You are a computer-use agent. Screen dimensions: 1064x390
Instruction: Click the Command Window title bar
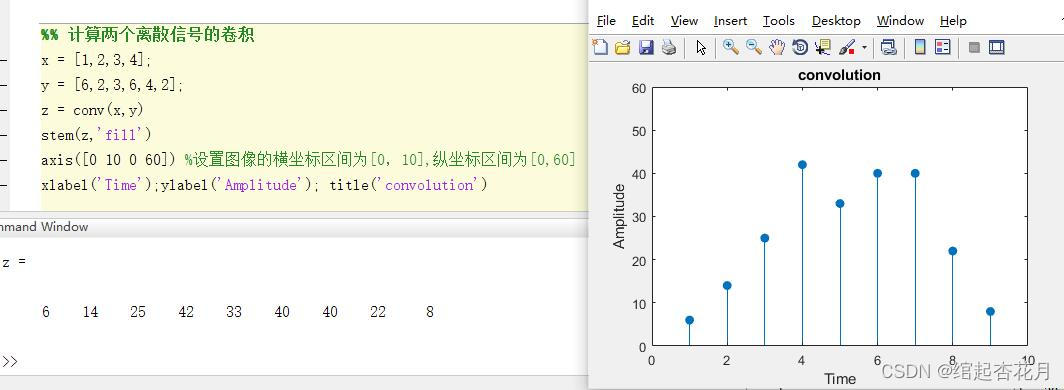coord(294,227)
